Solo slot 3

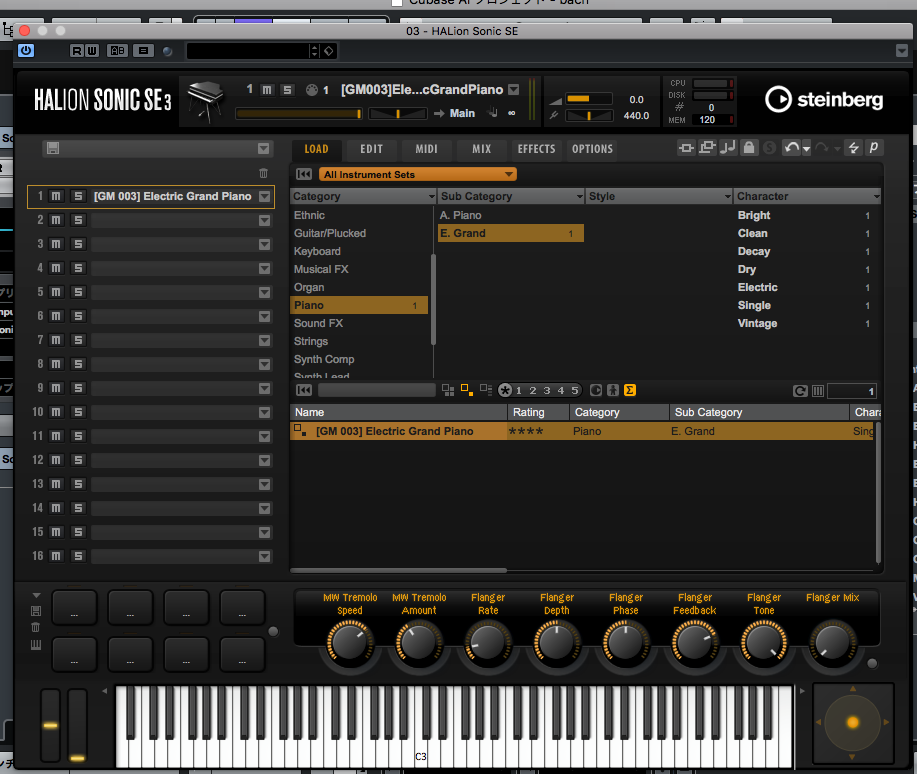click(78, 244)
